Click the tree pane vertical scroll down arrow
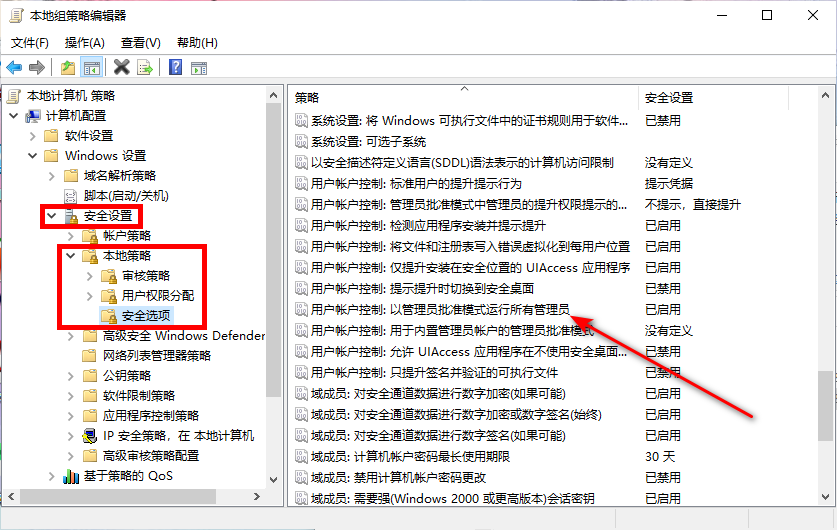 [x=273, y=479]
